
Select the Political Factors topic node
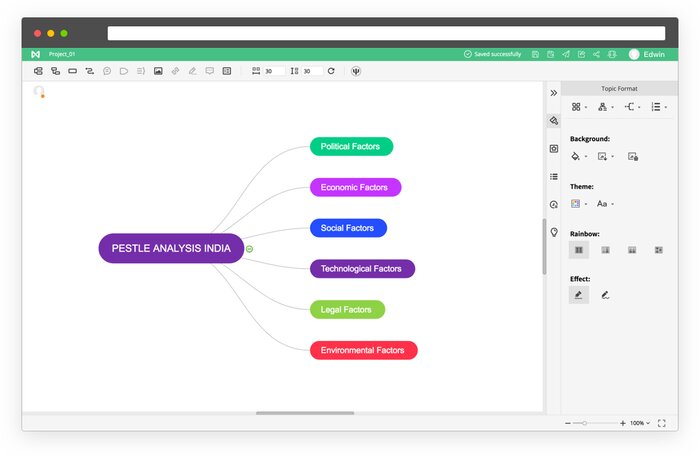pos(351,146)
